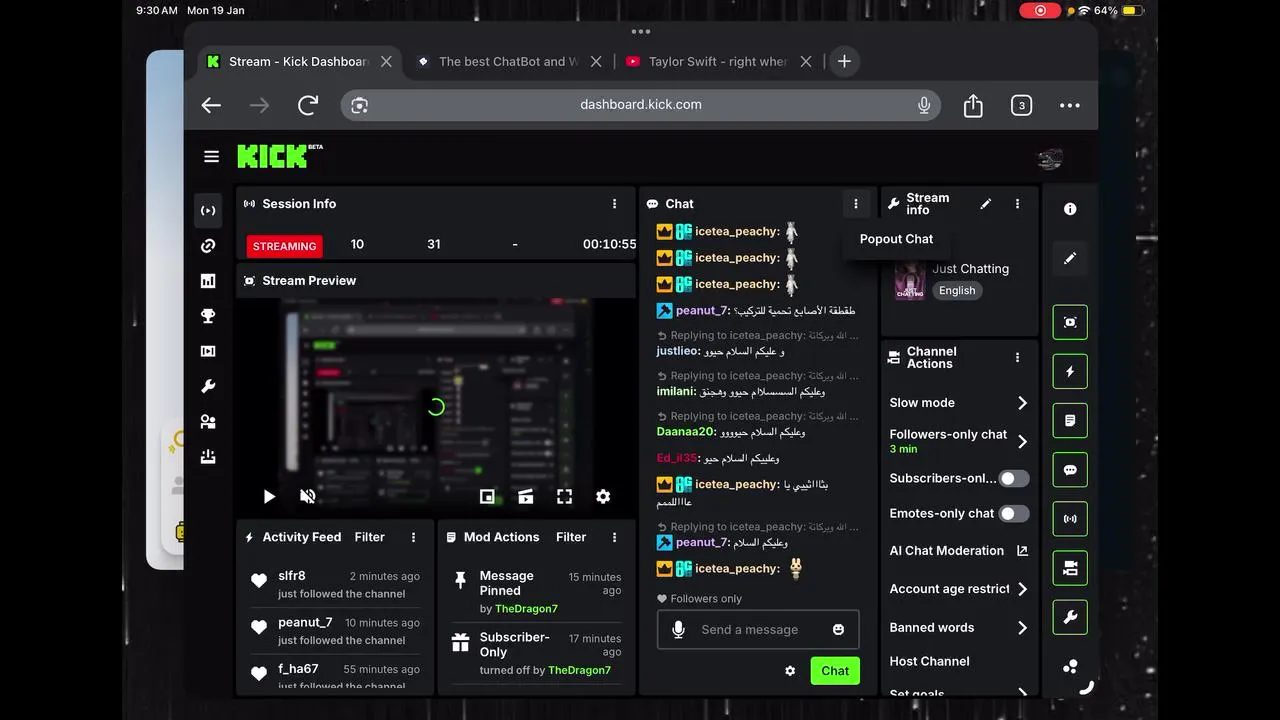Open Mod Actions Filter
The image size is (1280, 720).
571,537
